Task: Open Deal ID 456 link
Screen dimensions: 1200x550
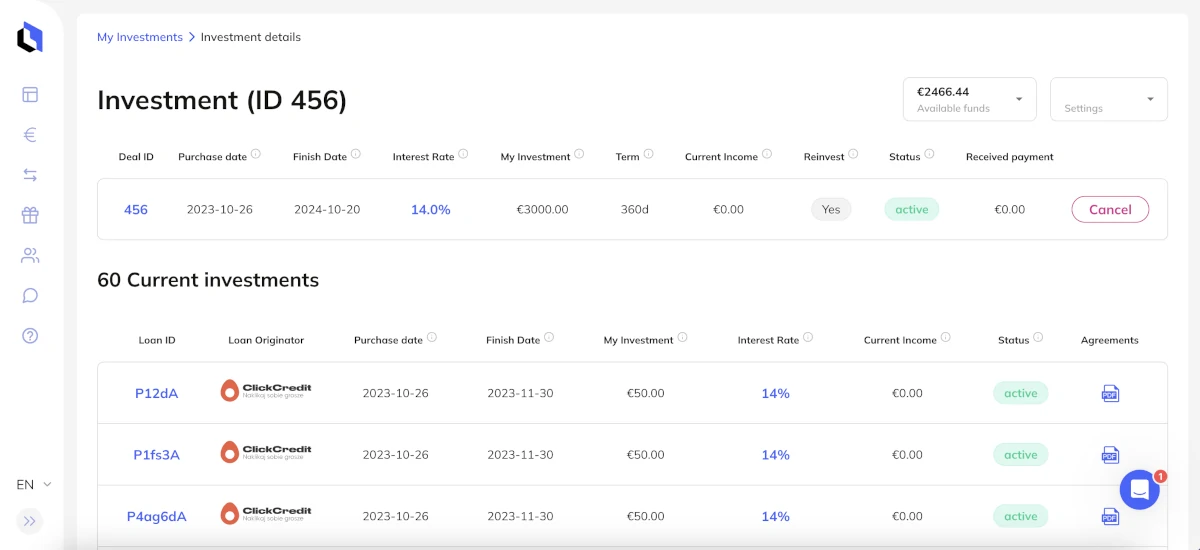Action: tap(136, 209)
